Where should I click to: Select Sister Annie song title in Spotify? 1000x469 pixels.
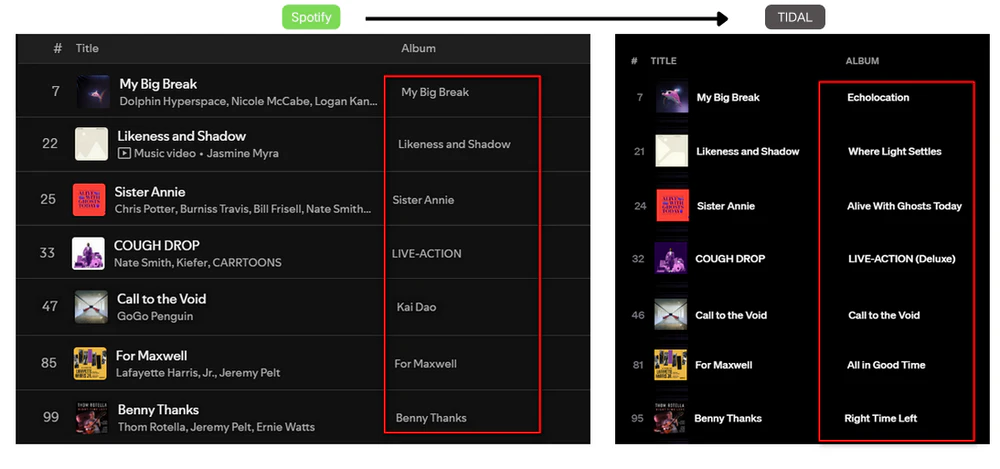click(150, 192)
